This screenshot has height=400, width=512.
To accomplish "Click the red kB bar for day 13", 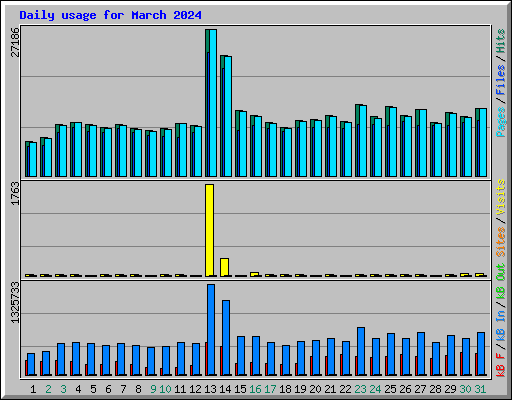I will pyautogui.click(x=206, y=359).
